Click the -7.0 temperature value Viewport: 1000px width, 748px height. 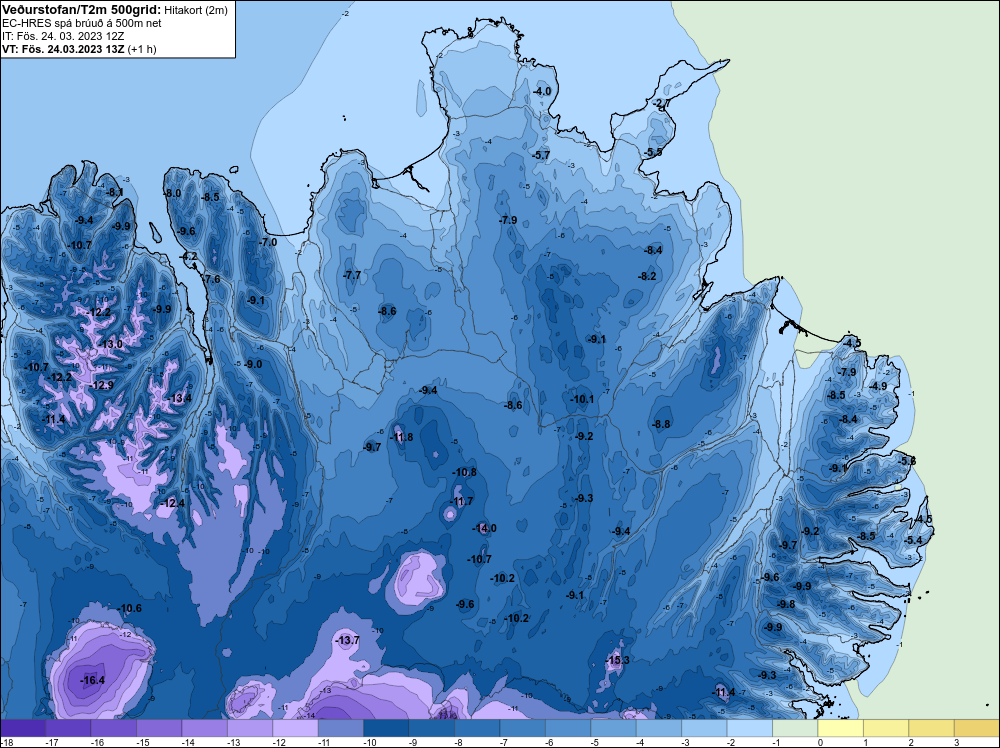pos(268,242)
